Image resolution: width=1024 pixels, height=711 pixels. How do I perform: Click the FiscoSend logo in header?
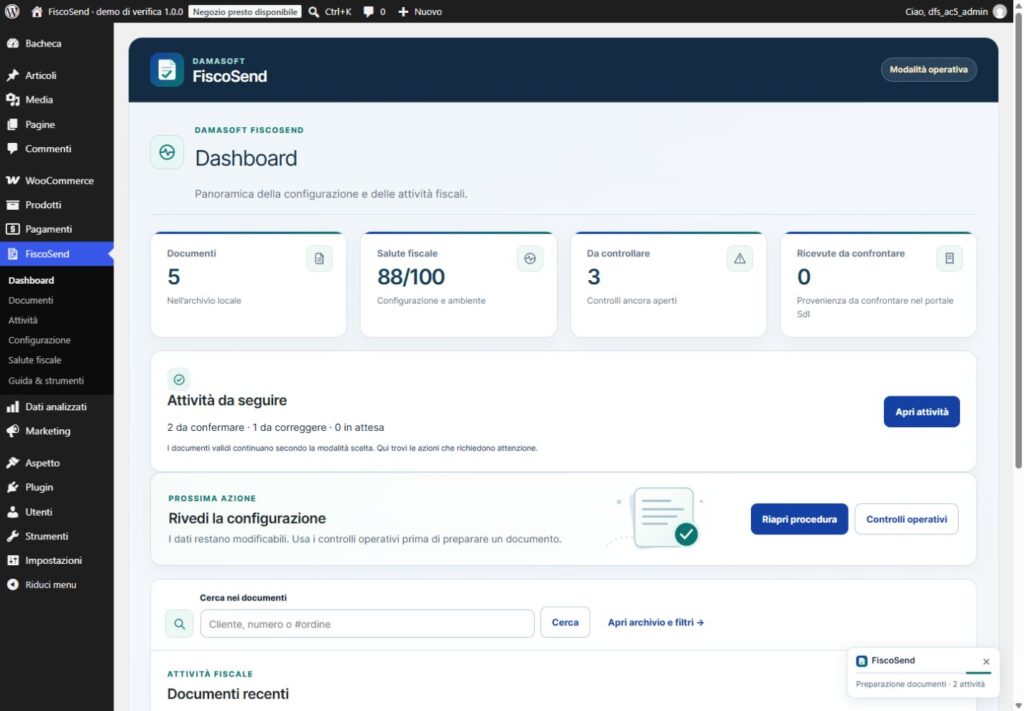167,69
